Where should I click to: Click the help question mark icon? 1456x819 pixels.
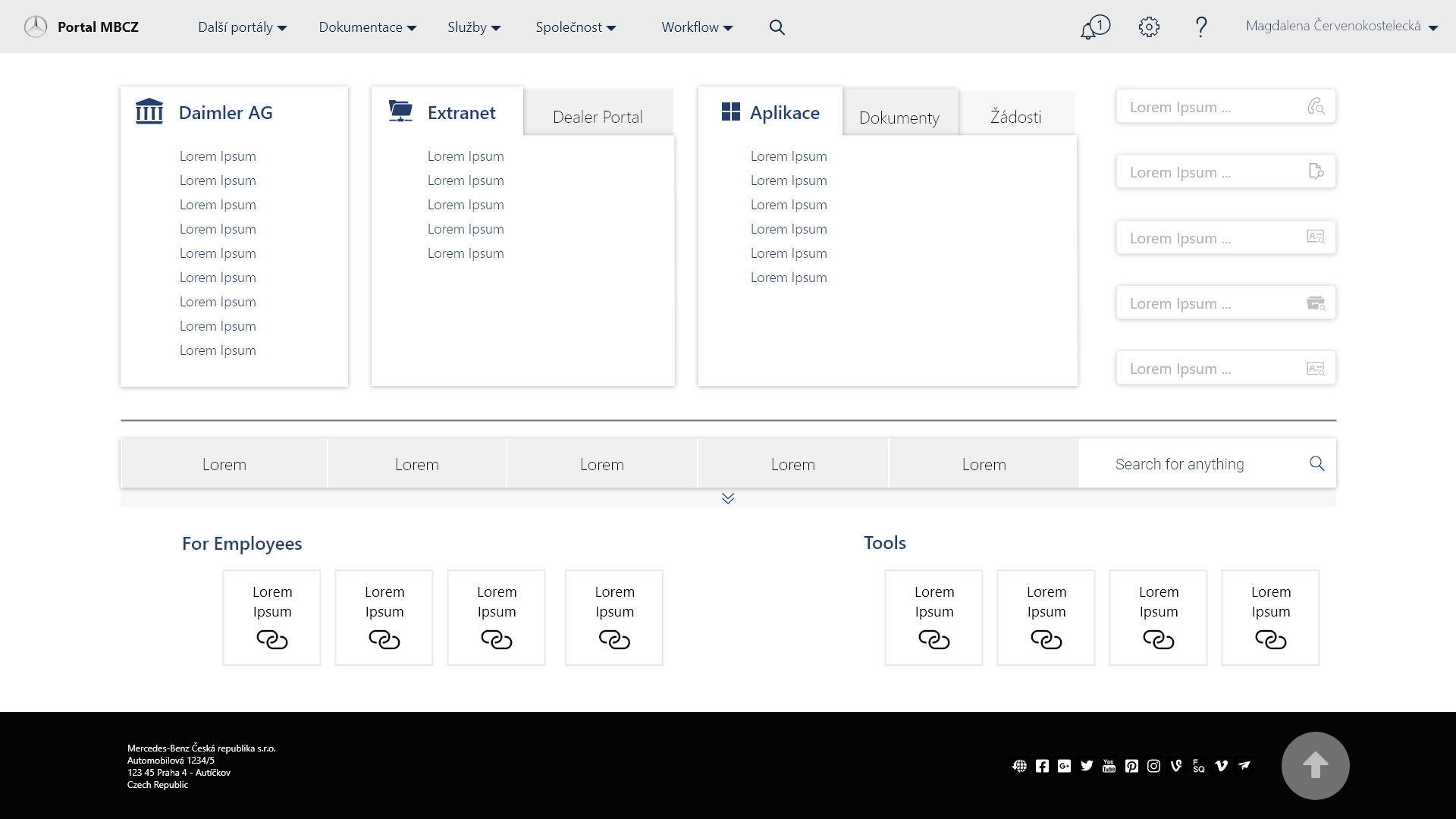1201,27
